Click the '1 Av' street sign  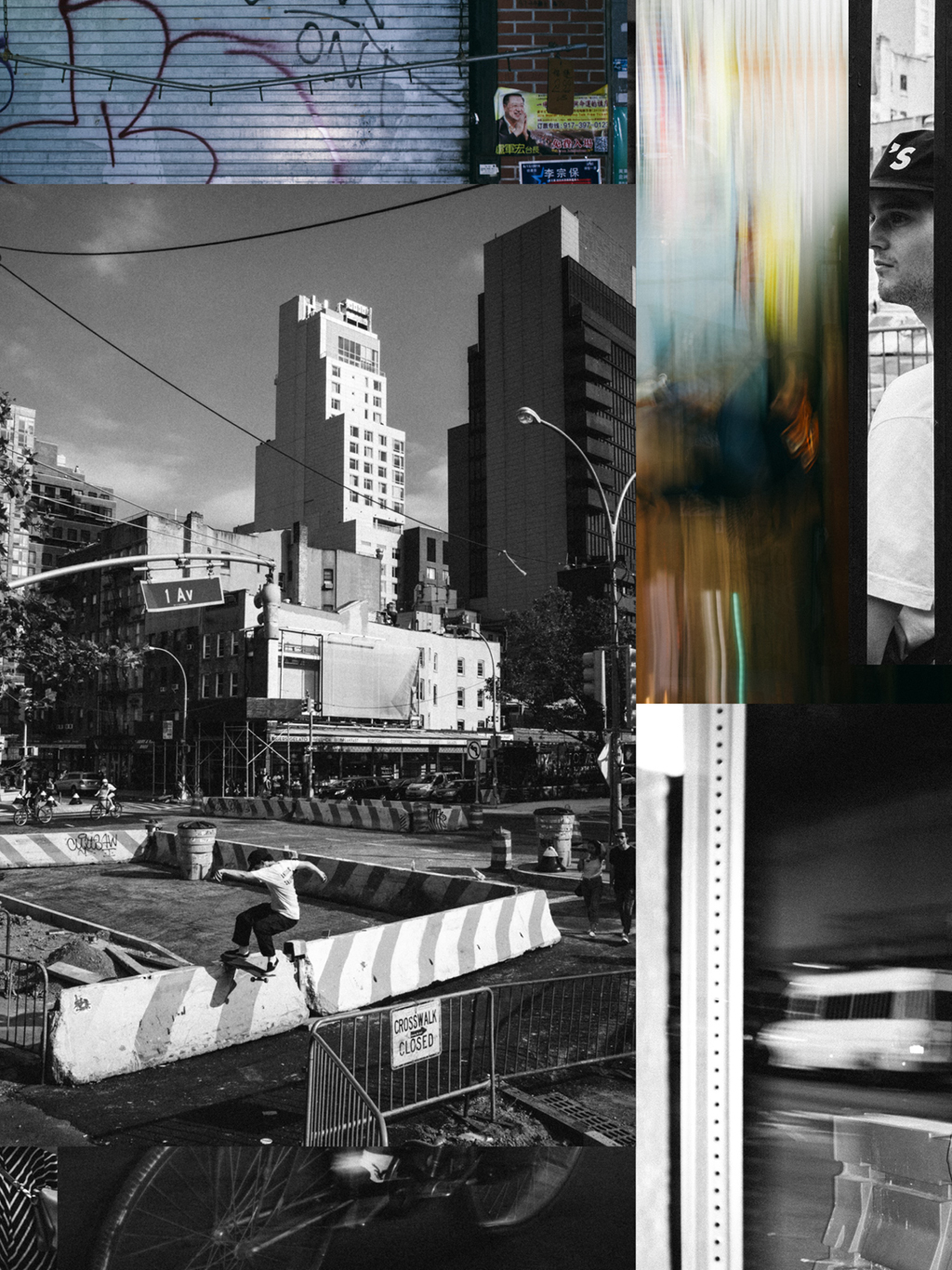pyautogui.click(x=181, y=594)
